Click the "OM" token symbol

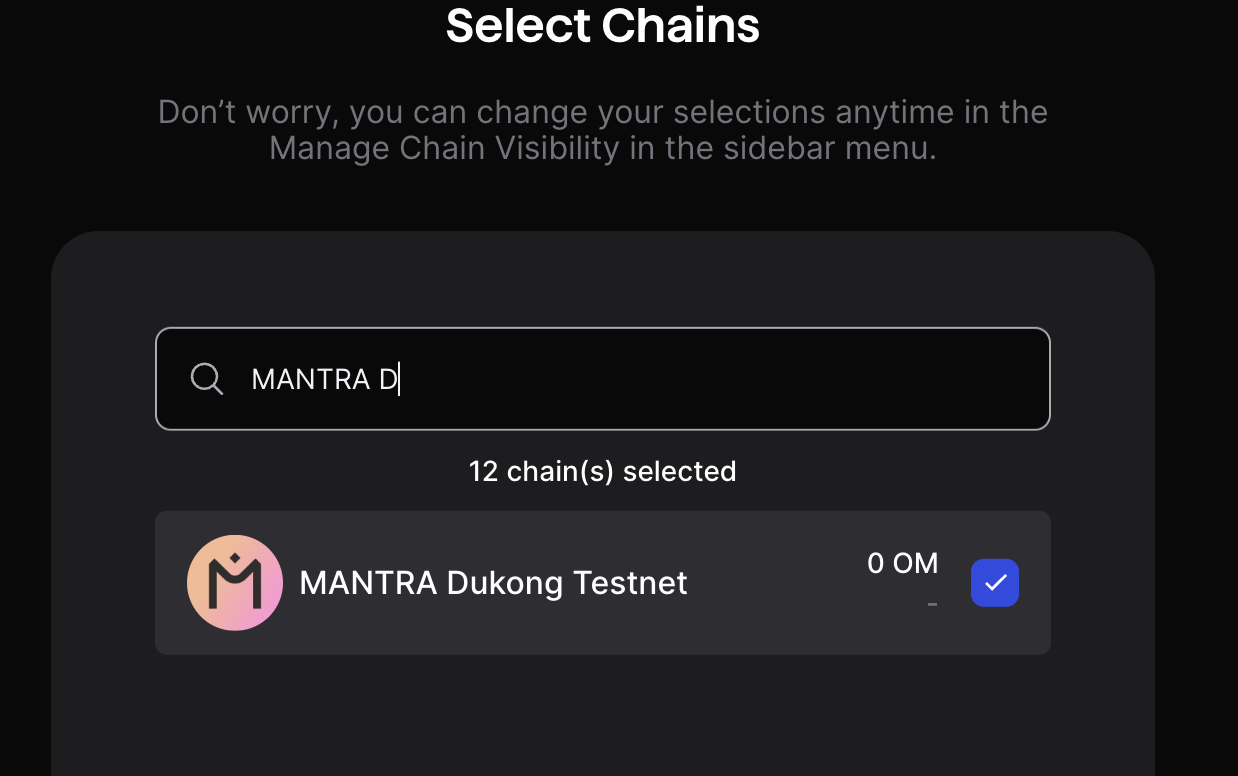pos(915,564)
